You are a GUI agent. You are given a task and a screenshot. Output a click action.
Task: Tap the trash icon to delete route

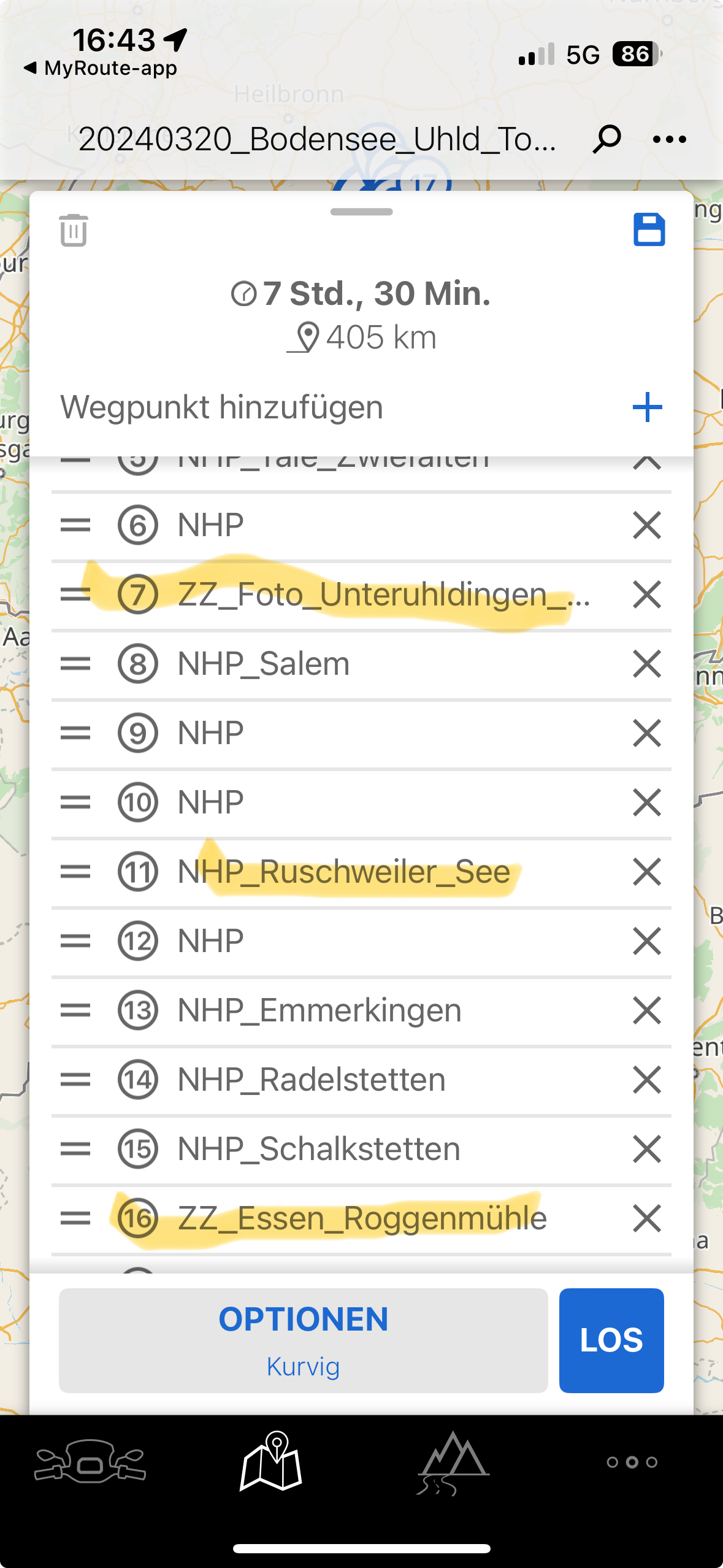74,231
